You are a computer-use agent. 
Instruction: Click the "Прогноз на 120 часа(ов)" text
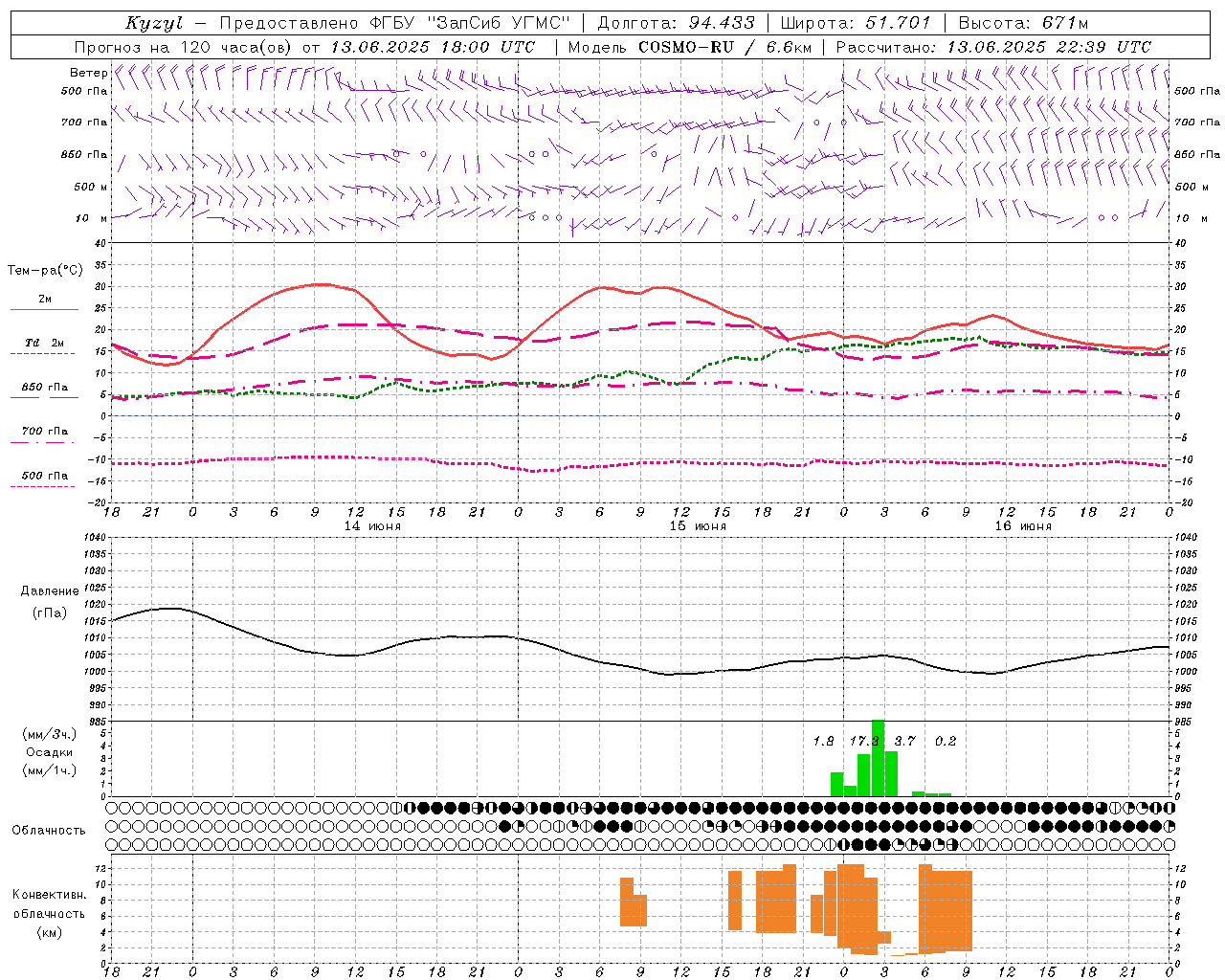click(x=184, y=47)
